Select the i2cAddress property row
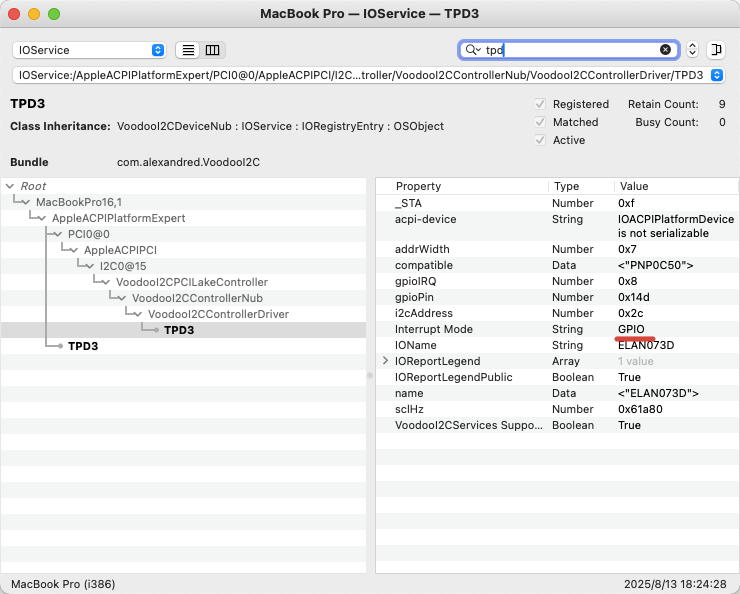The image size is (740, 594). pos(557,313)
